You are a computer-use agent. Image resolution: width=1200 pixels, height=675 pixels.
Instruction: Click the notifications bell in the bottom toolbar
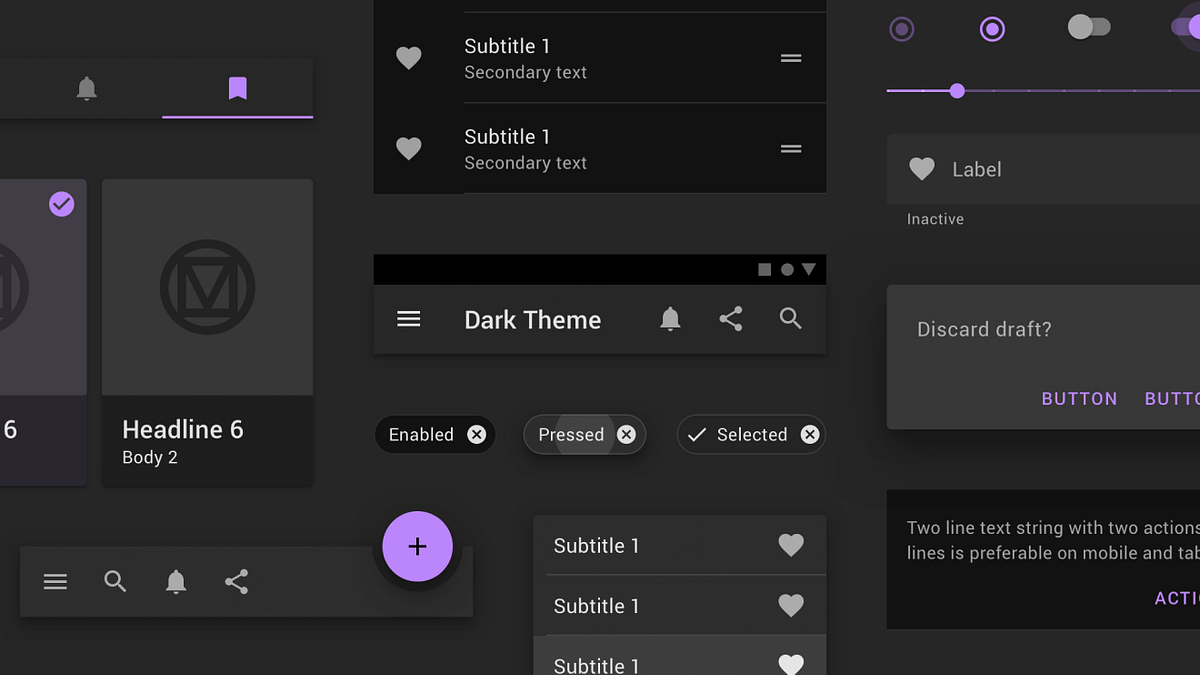coord(176,581)
